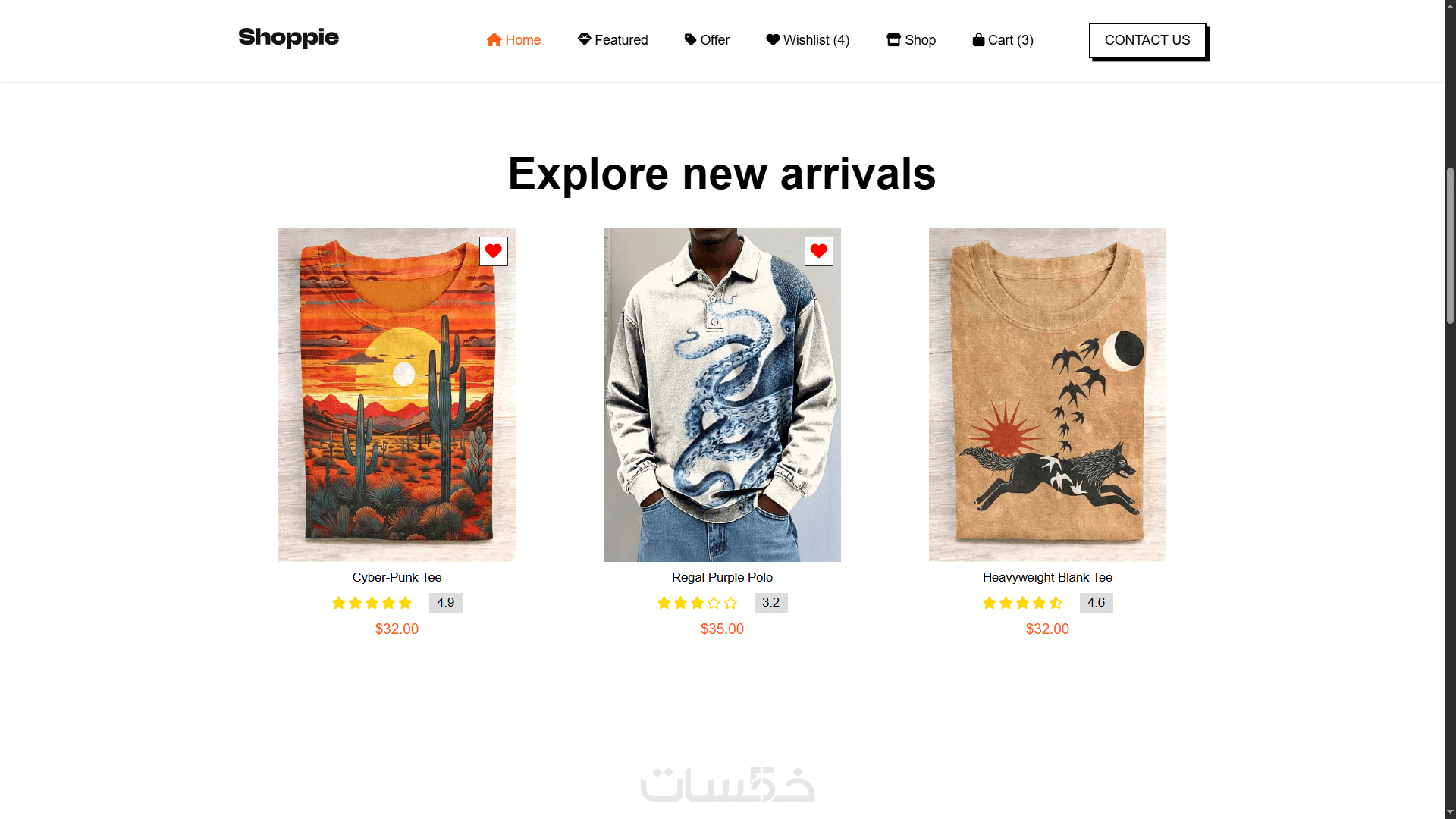Toggle wishlist heart on Regal Purple Polo

pos(819,251)
